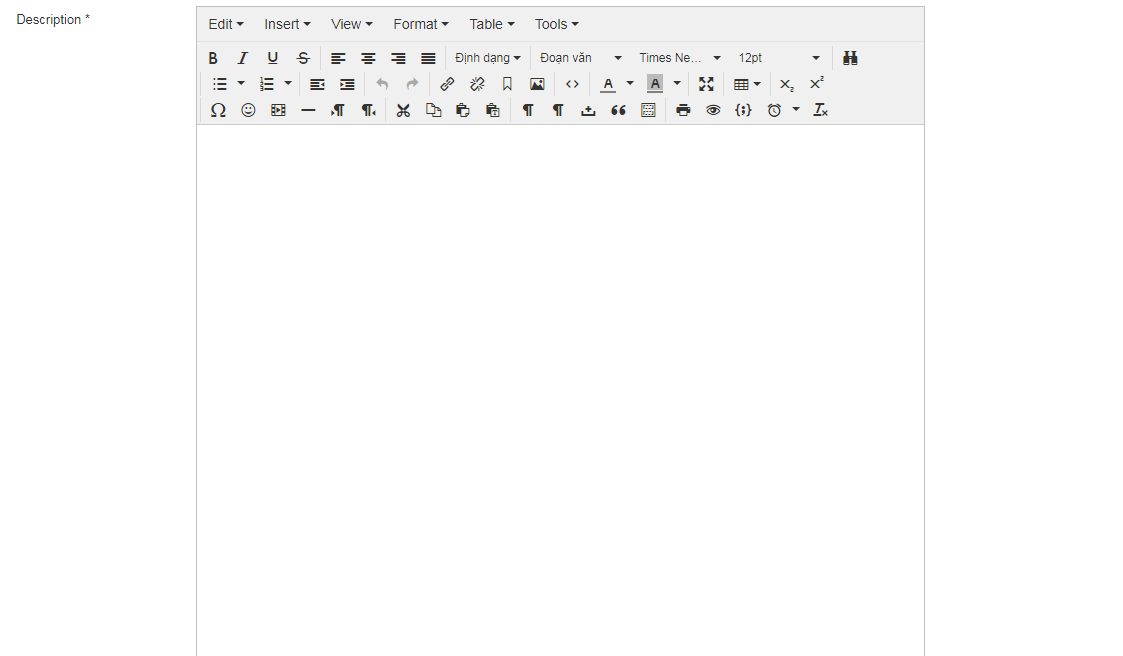Open the Định dạng formats dropdown

488,58
